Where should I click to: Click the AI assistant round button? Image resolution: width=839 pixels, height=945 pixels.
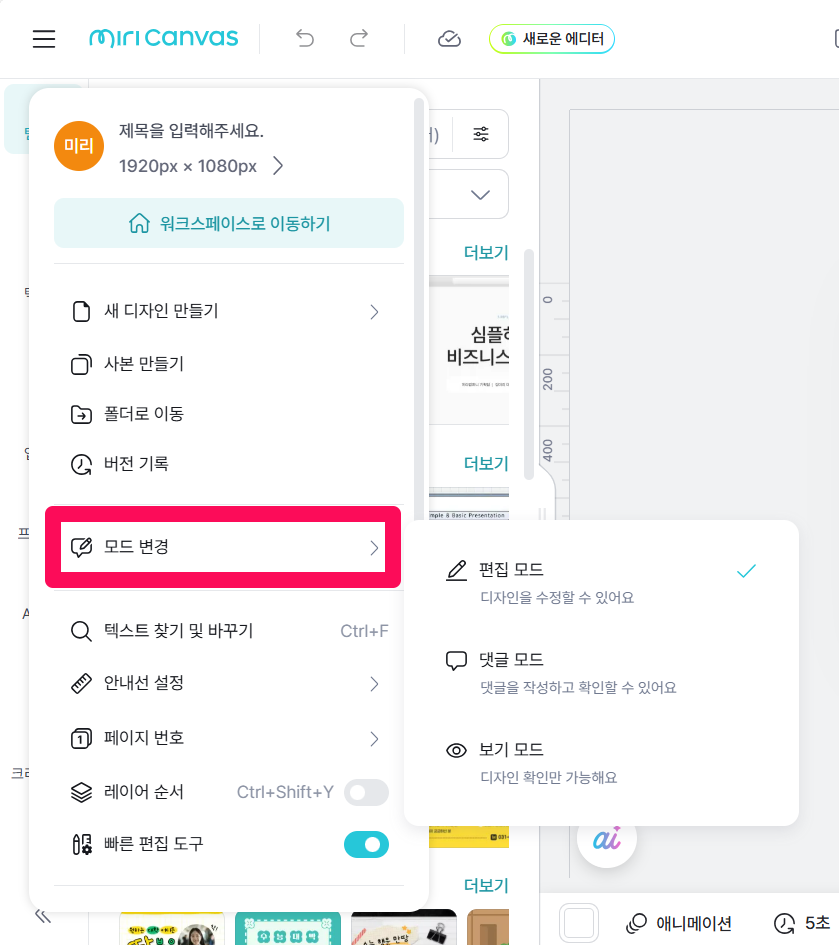(x=607, y=838)
